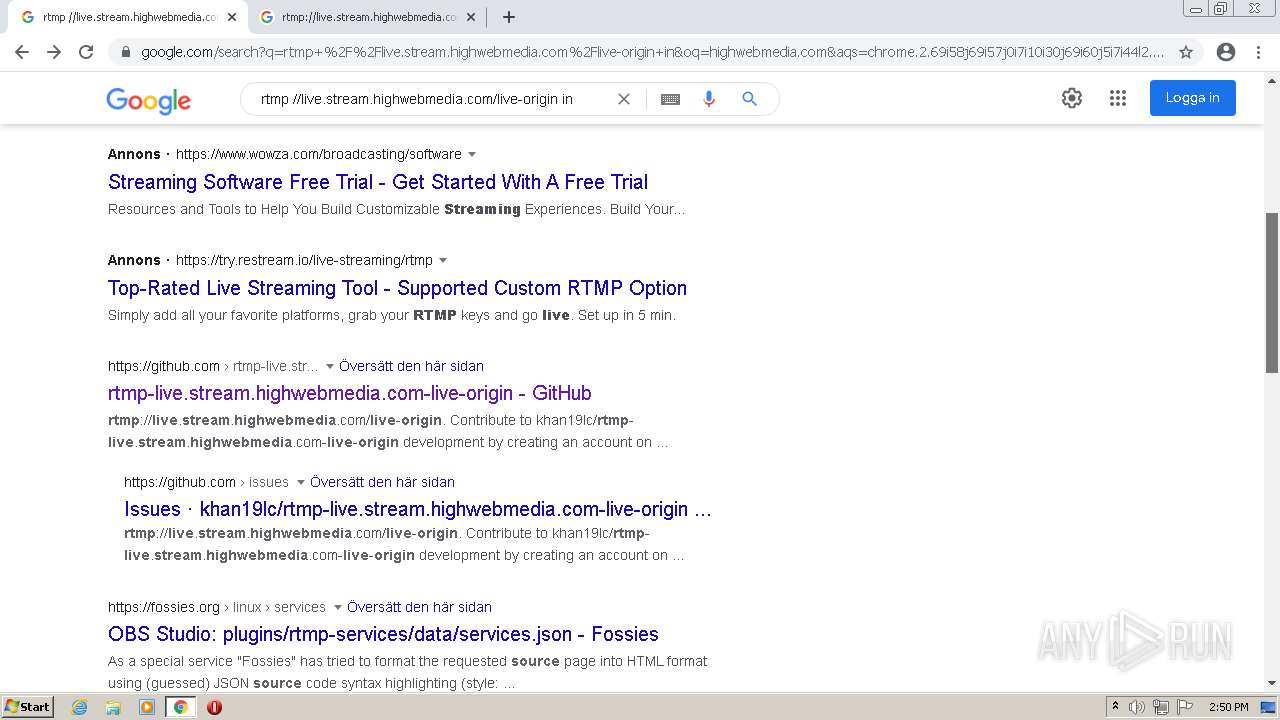Viewport: 1280px width, 720px height.
Task: Reload the current page
Action: pyautogui.click(x=86, y=52)
